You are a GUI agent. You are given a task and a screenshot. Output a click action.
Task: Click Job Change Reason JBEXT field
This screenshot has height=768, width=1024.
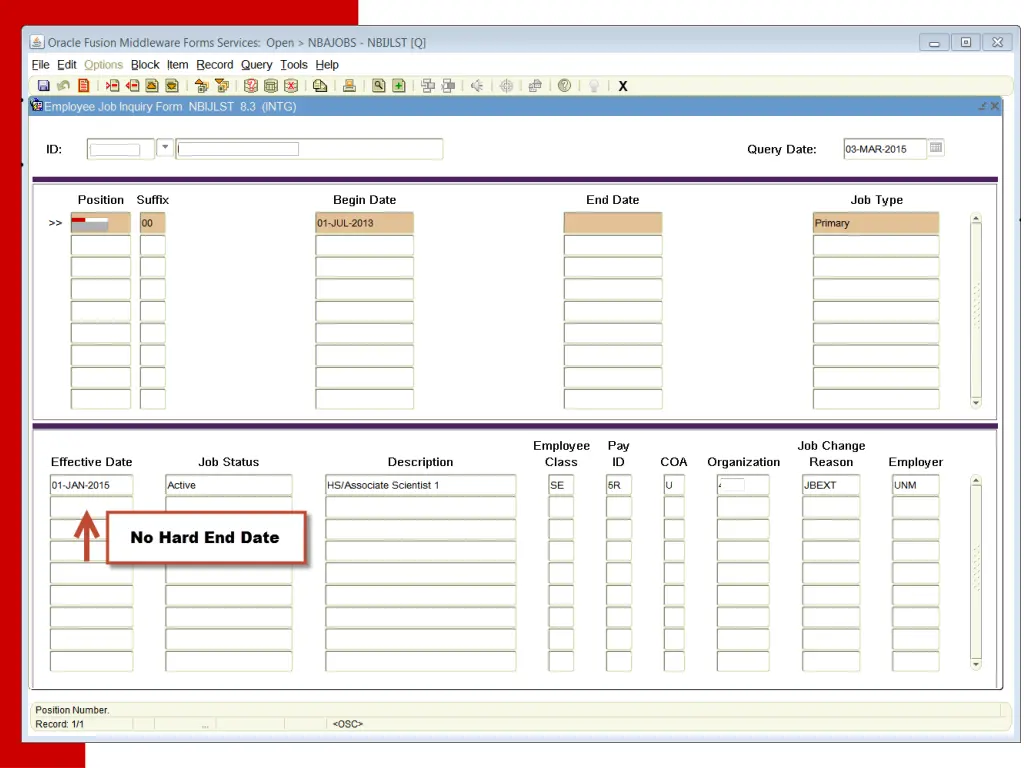click(x=831, y=485)
